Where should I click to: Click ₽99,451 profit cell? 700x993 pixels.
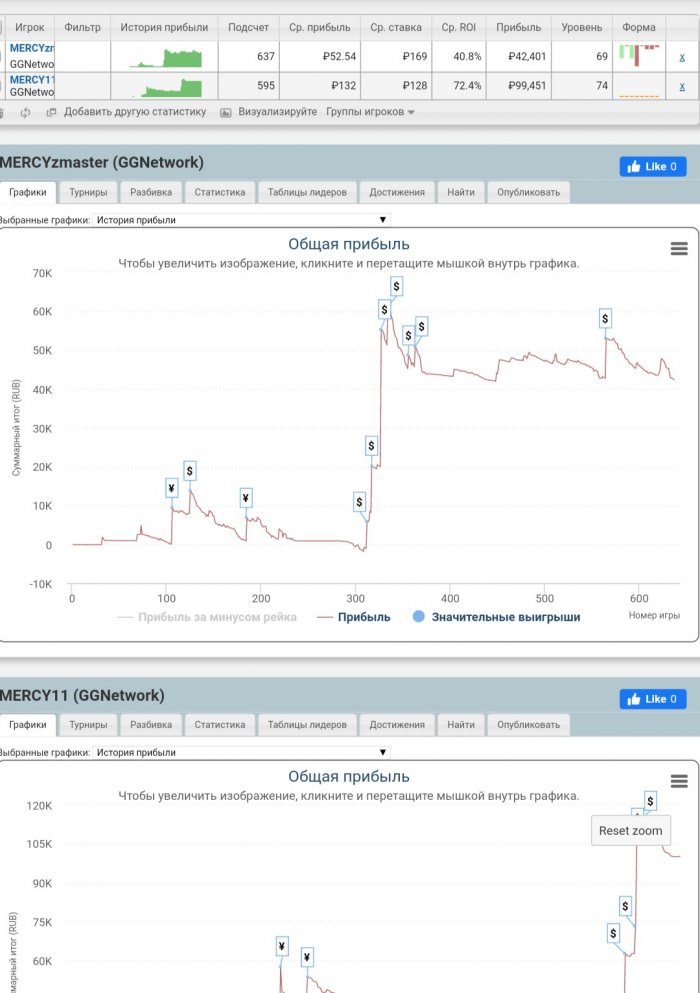[x=518, y=85]
